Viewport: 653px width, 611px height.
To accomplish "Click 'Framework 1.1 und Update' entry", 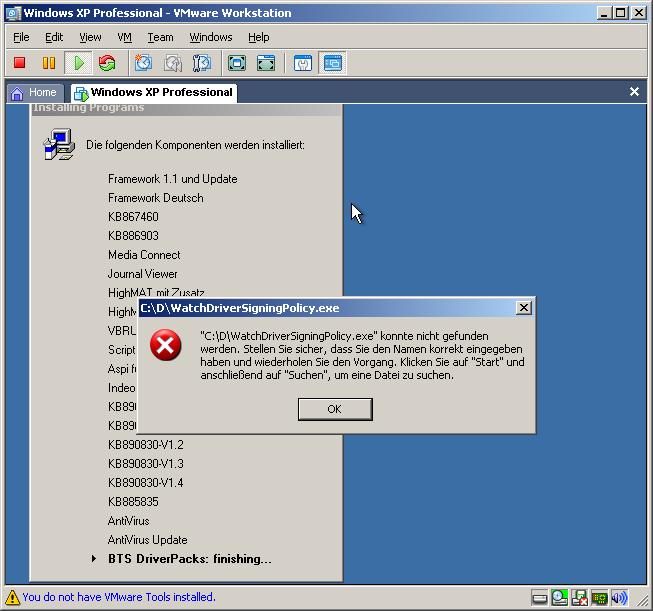I will (x=172, y=179).
